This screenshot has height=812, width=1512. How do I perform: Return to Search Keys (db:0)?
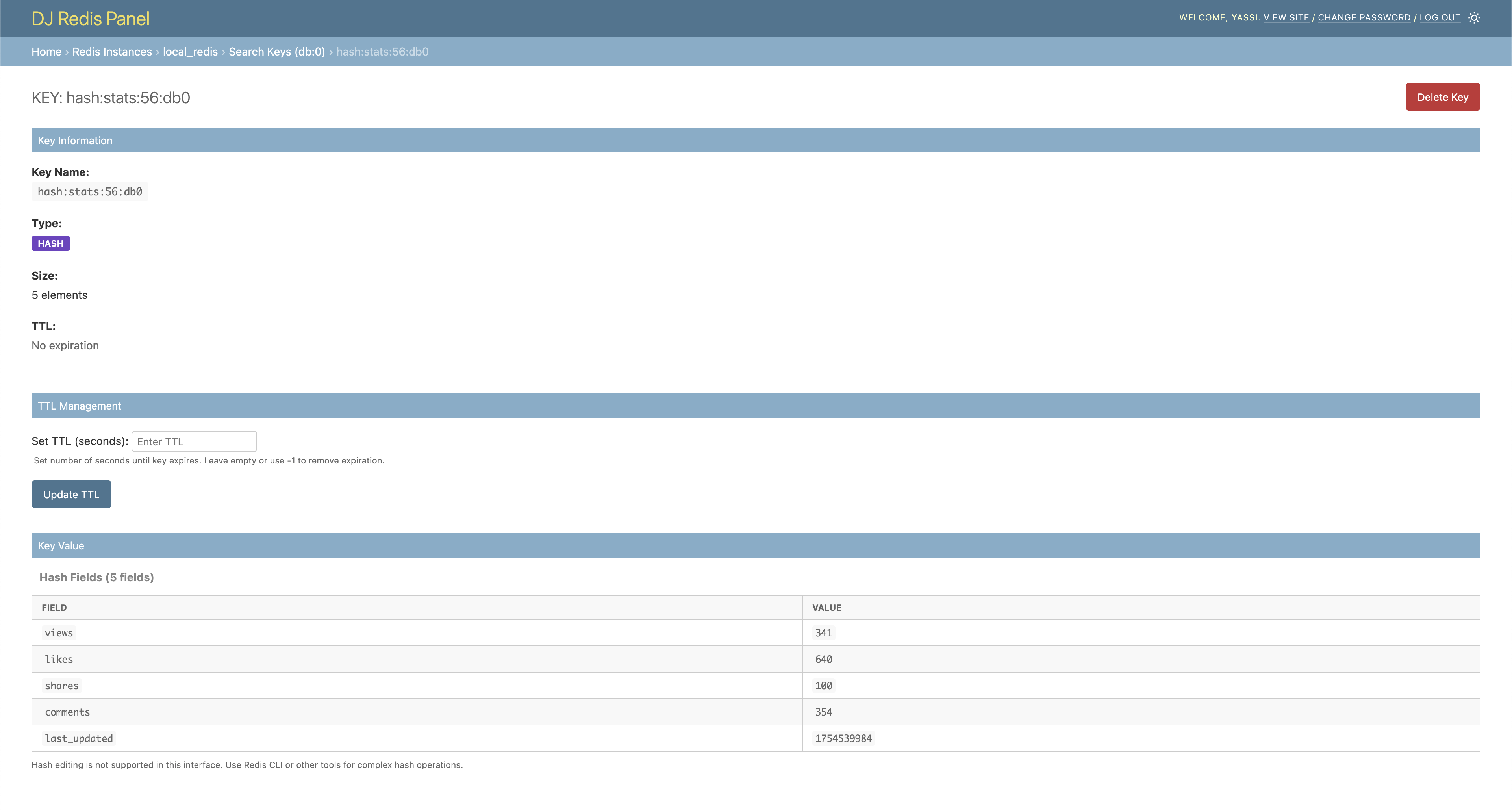[276, 52]
